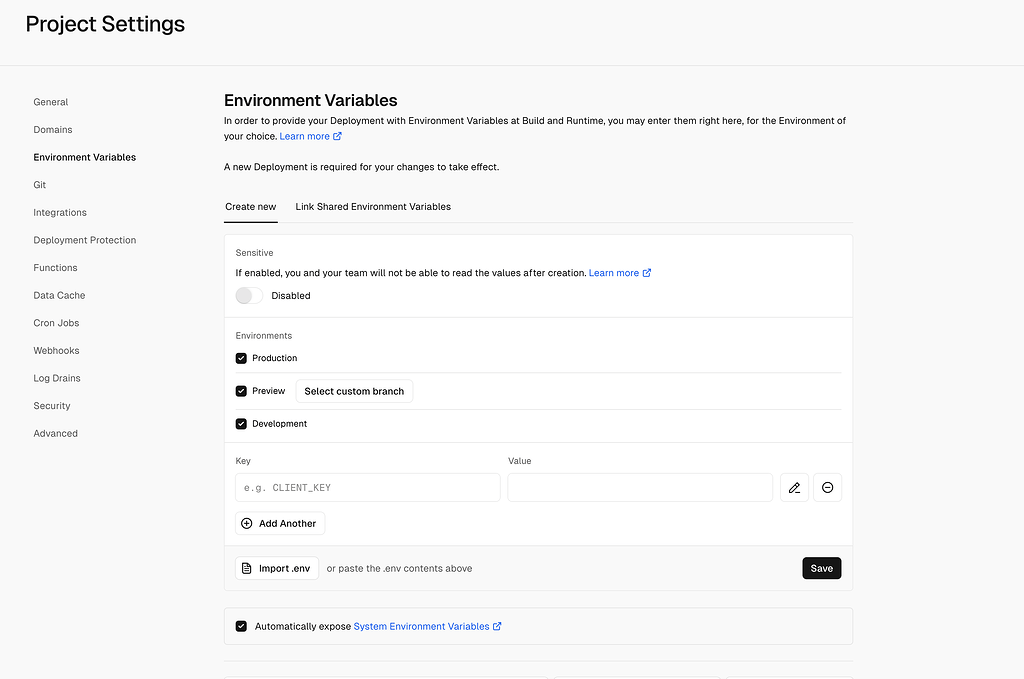This screenshot has height=679, width=1024.
Task: Switch to Link Shared Environment Variables tab
Action: pos(373,206)
